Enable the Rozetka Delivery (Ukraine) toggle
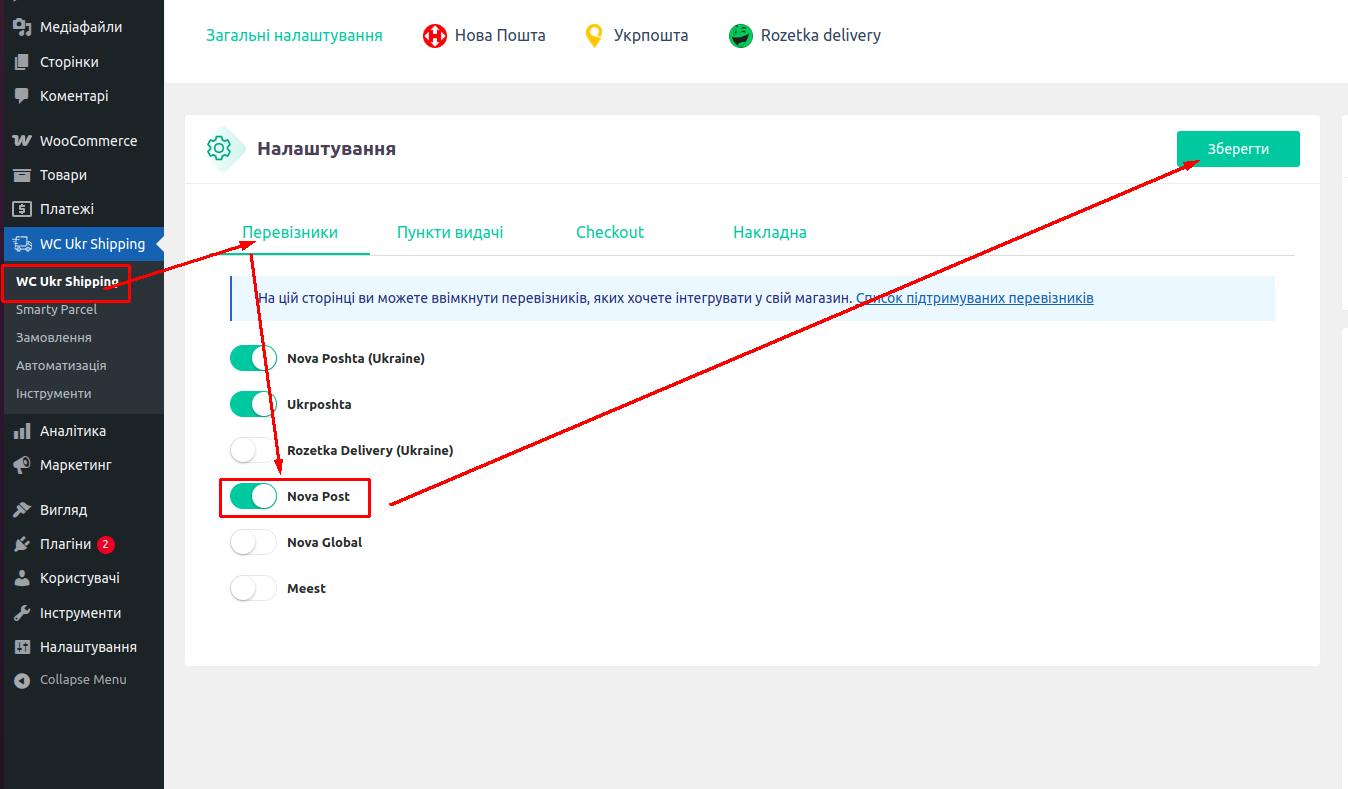 coord(253,450)
